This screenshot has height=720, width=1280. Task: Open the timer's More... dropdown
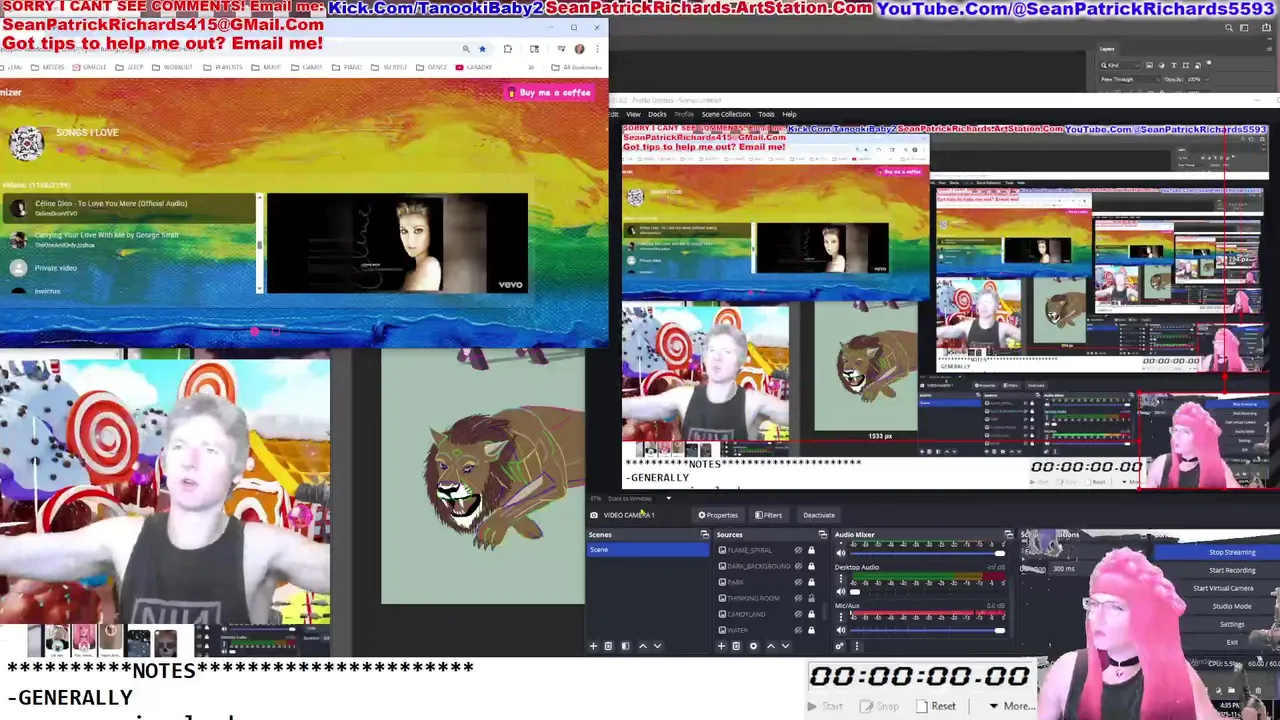[1012, 706]
